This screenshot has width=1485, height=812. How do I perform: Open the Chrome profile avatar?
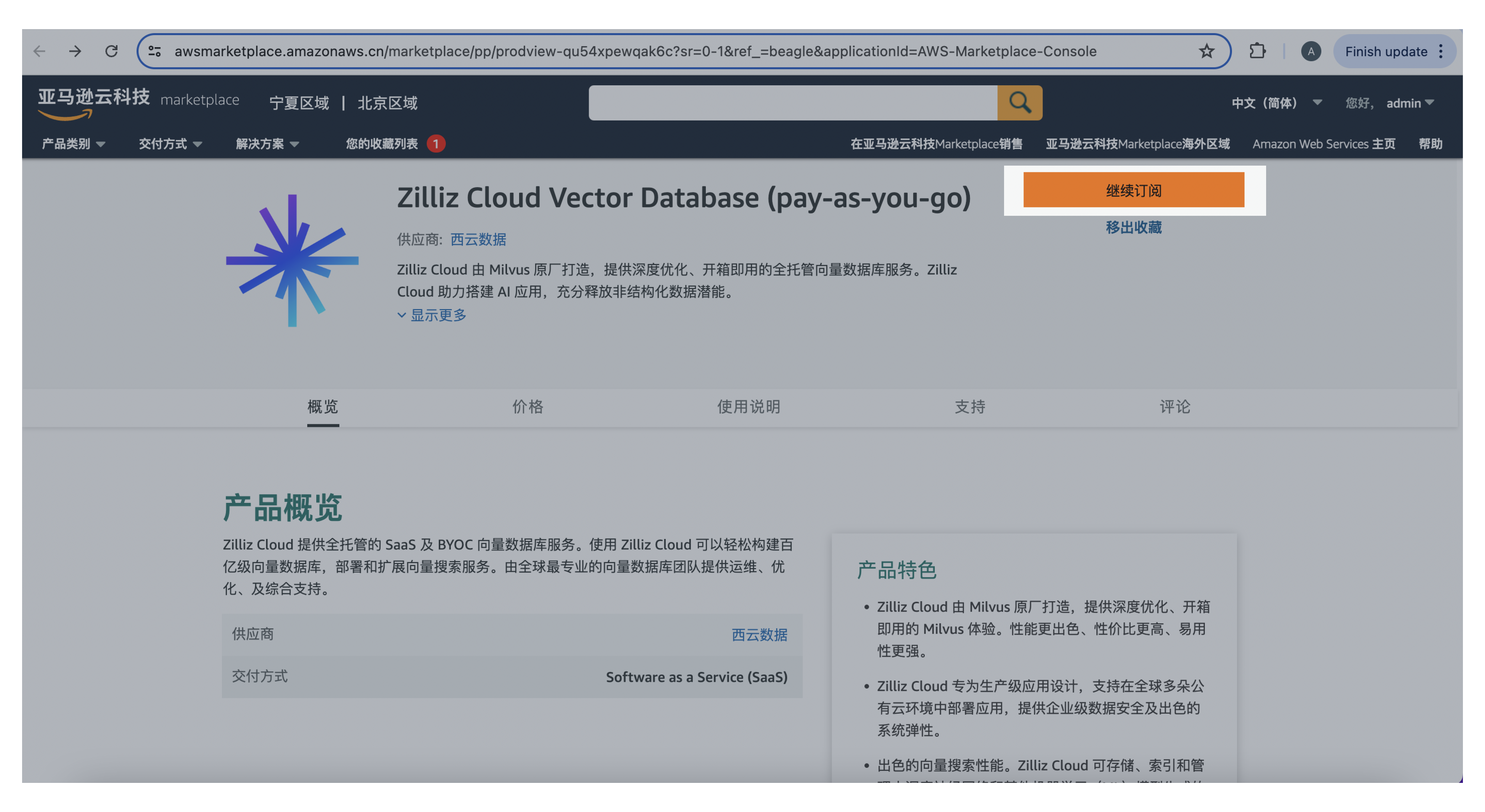tap(1310, 51)
